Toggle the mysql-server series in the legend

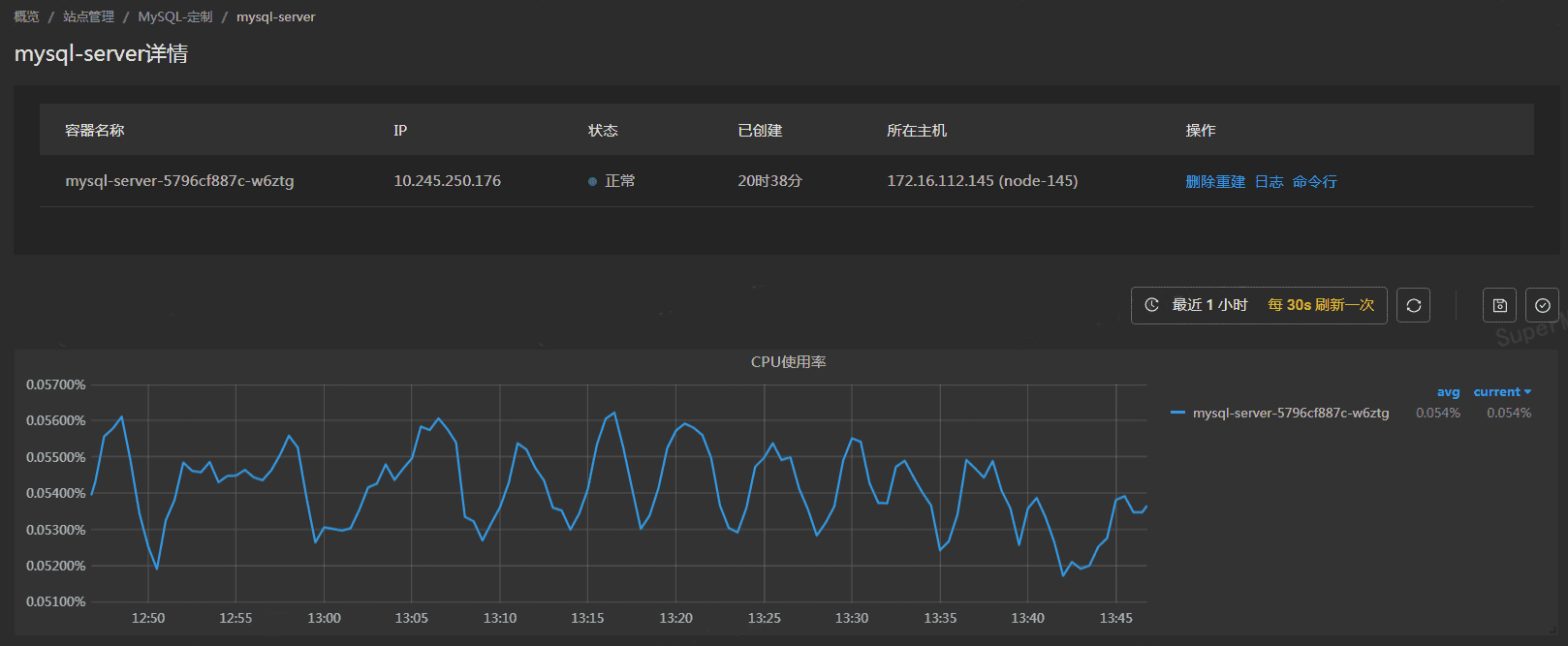point(1290,414)
